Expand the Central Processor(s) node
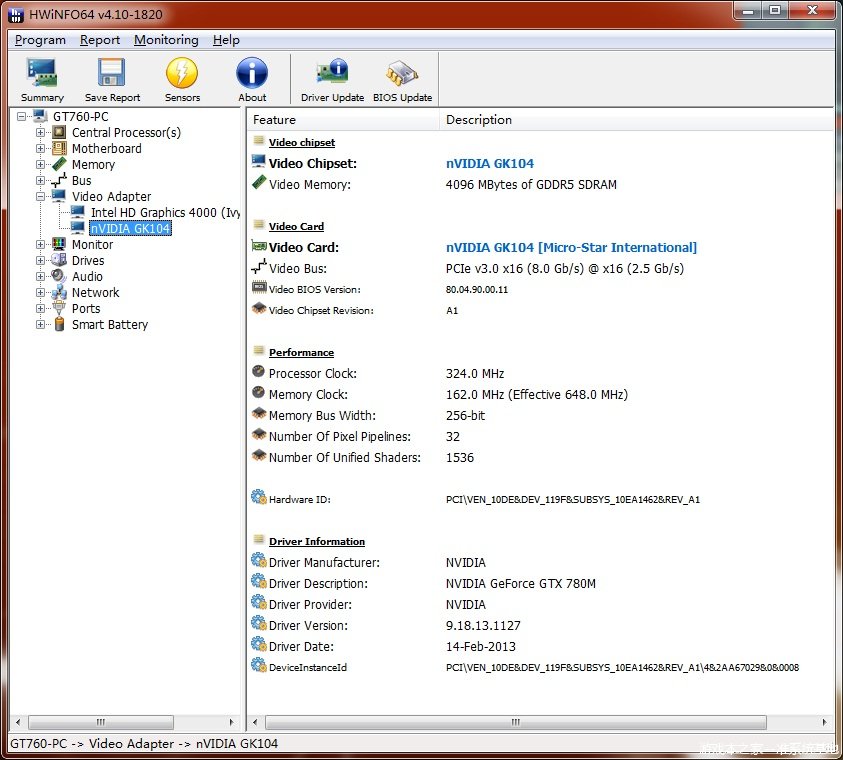Viewport: 843px width, 760px height. (40, 132)
